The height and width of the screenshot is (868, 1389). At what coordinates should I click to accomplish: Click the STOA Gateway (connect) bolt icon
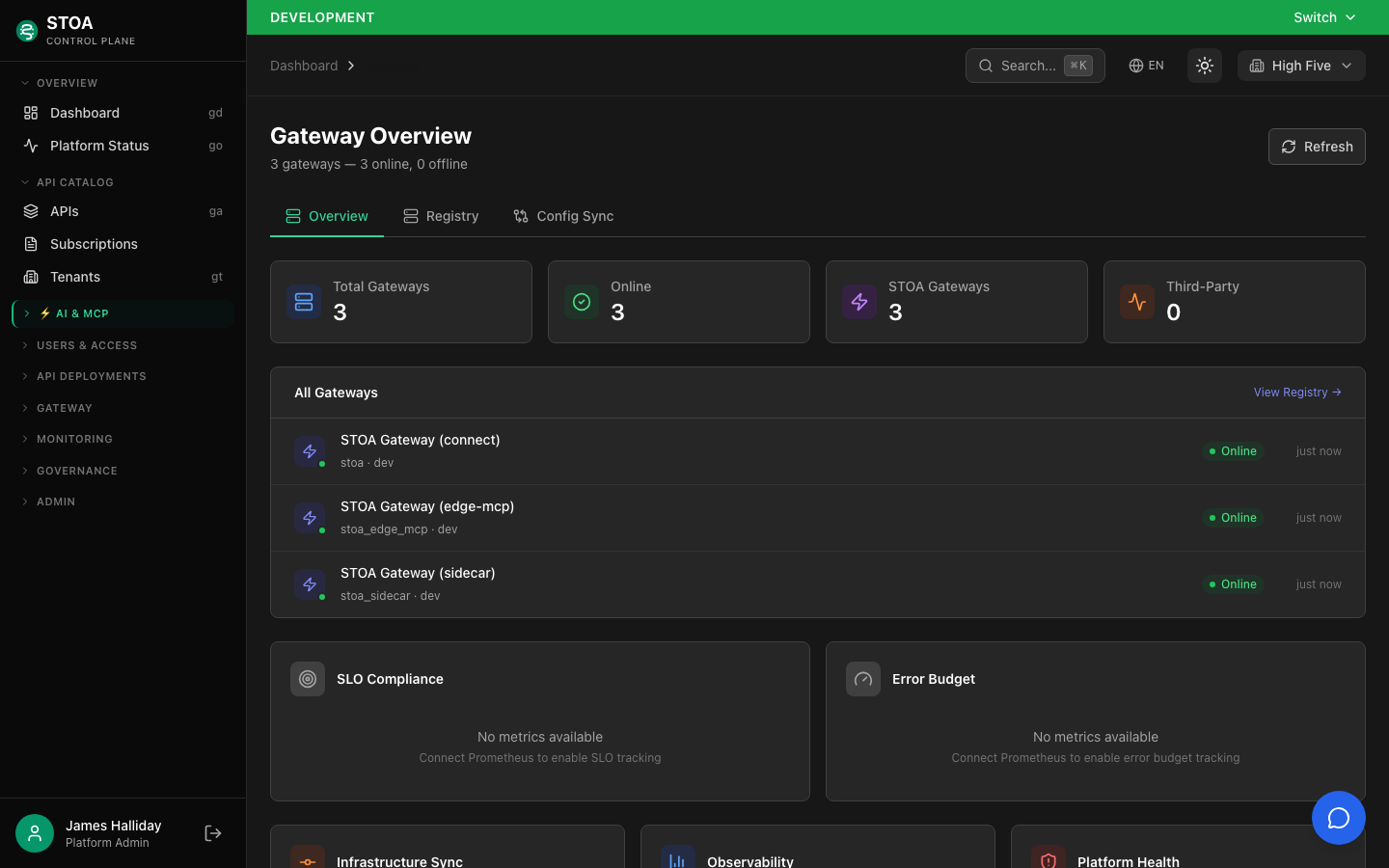(310, 451)
